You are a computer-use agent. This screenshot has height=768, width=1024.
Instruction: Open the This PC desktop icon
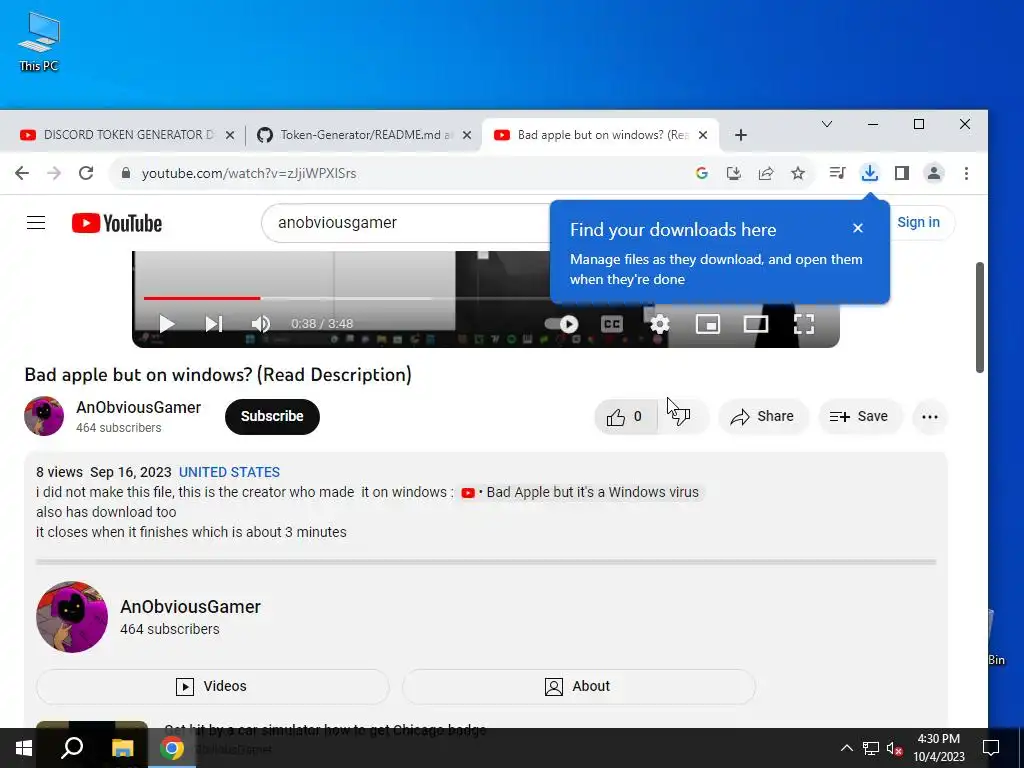(x=39, y=41)
